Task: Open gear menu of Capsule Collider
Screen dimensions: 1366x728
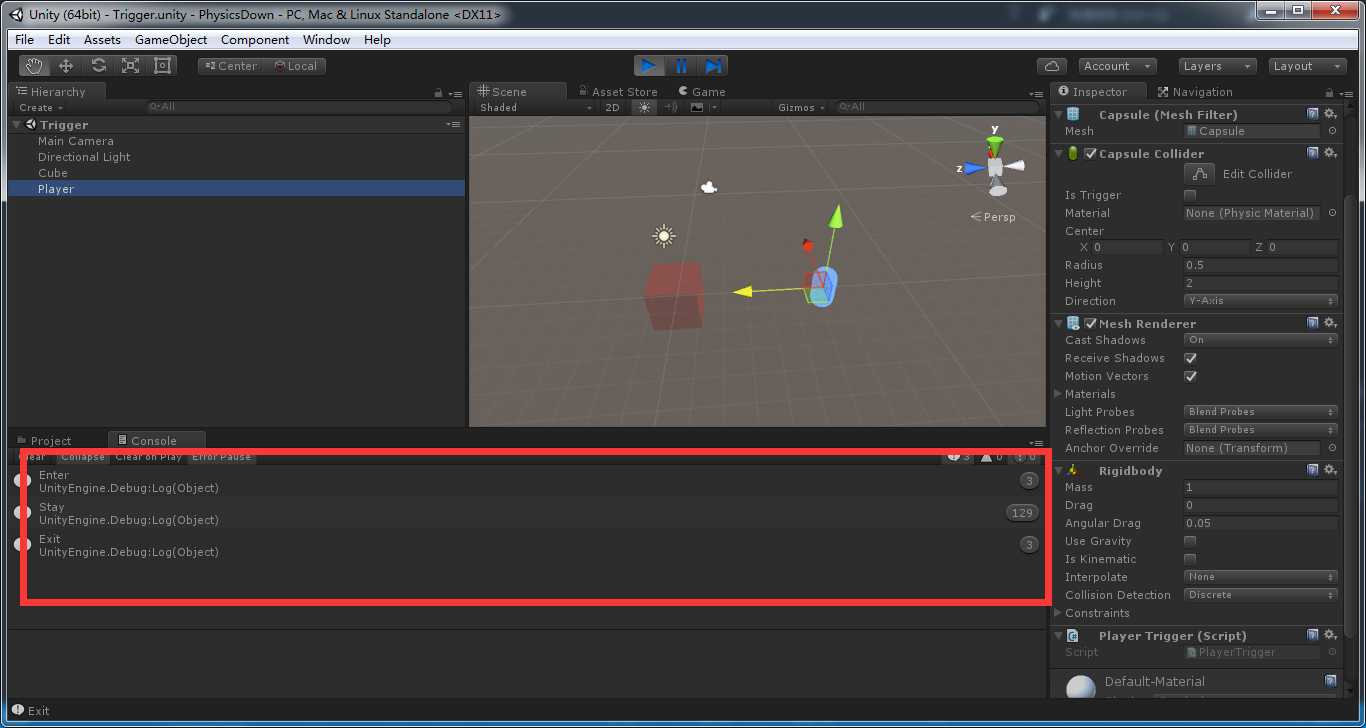Action: click(x=1330, y=153)
